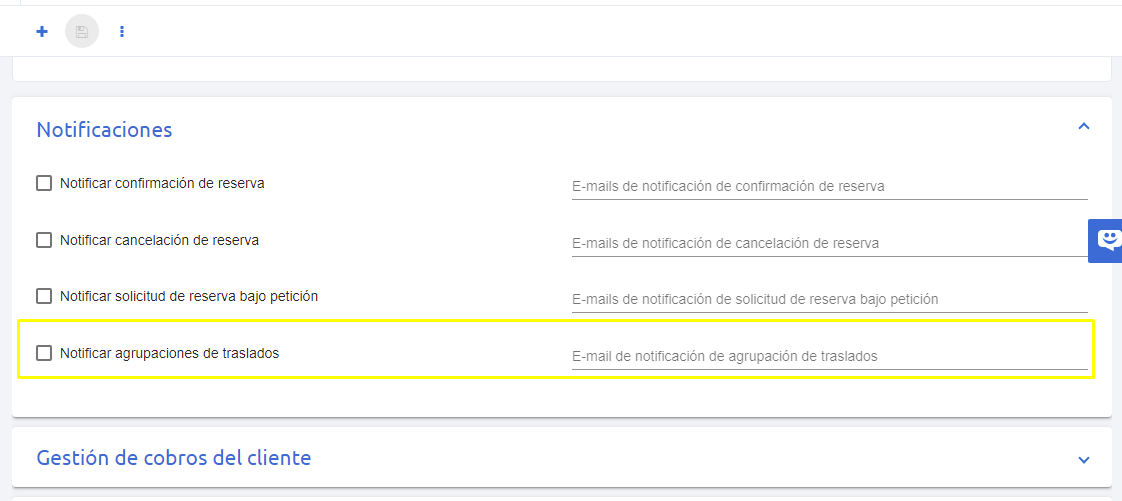Tick the Notificar cancelación de reserva checkbox
1122x501 pixels.
pyautogui.click(x=44, y=240)
